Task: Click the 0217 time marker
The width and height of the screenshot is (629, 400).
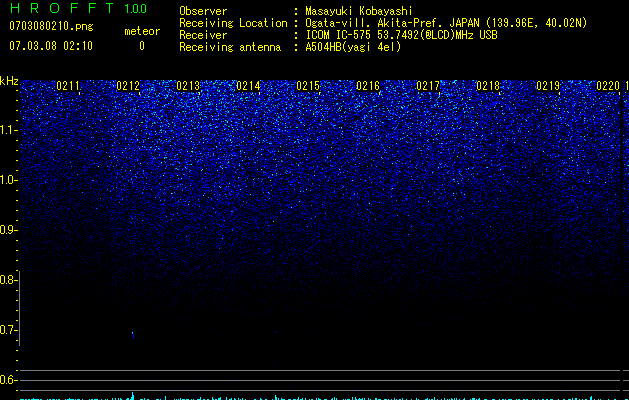Action: point(428,86)
